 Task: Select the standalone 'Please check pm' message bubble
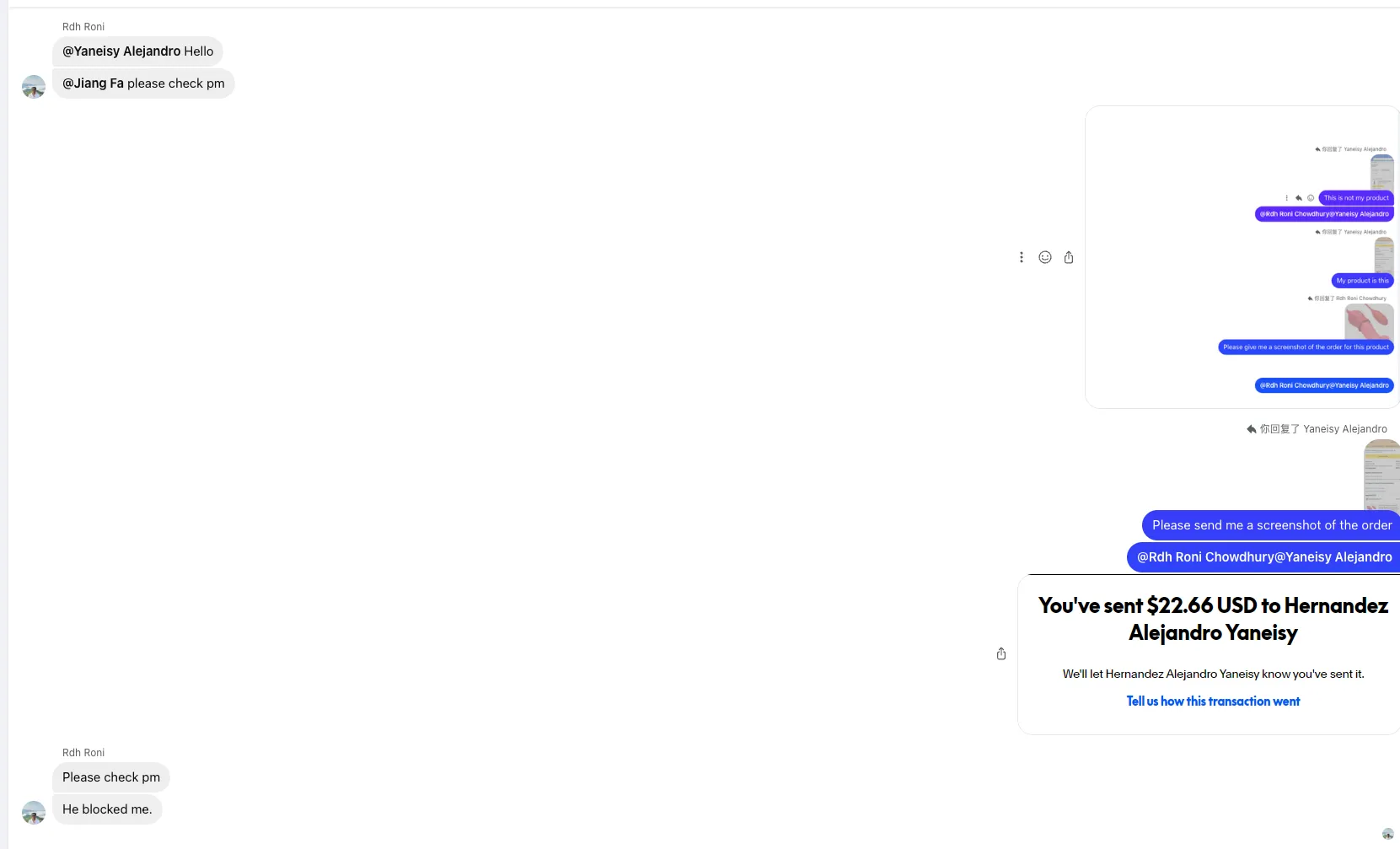point(111,777)
